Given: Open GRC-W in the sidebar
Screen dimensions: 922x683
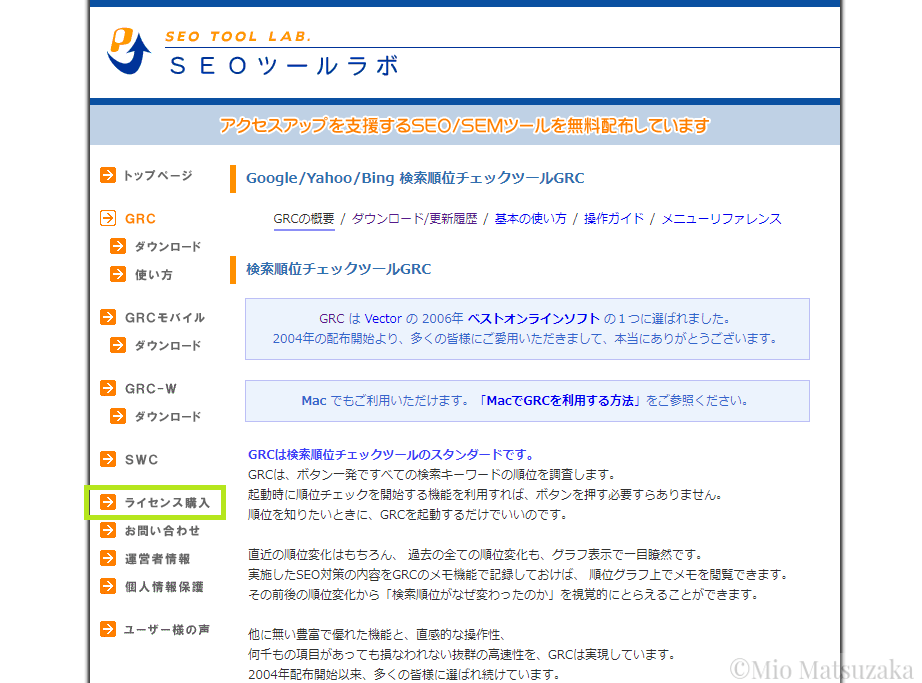Looking at the screenshot, I should [151, 389].
